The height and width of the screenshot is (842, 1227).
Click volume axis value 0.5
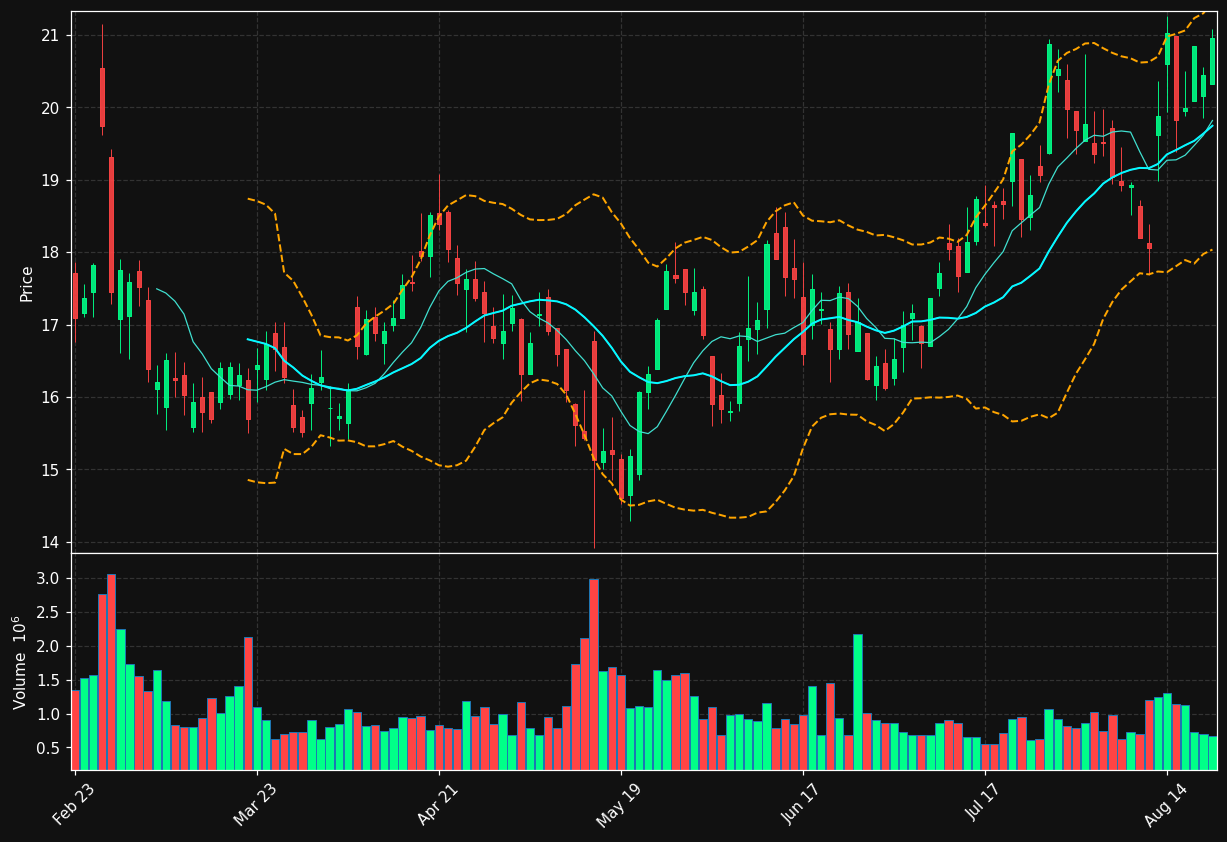coord(49,749)
